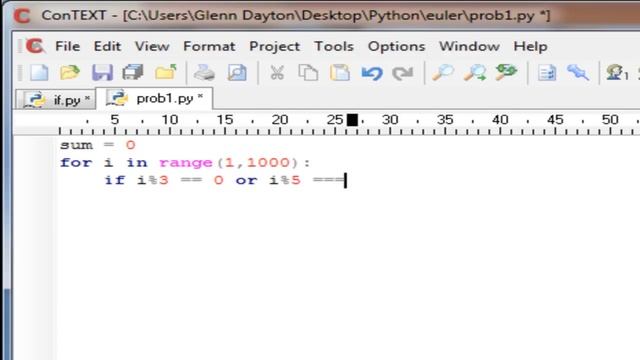This screenshot has height=360, width=640.
Task: Open Find with the magnifier icon
Action: 443,73
